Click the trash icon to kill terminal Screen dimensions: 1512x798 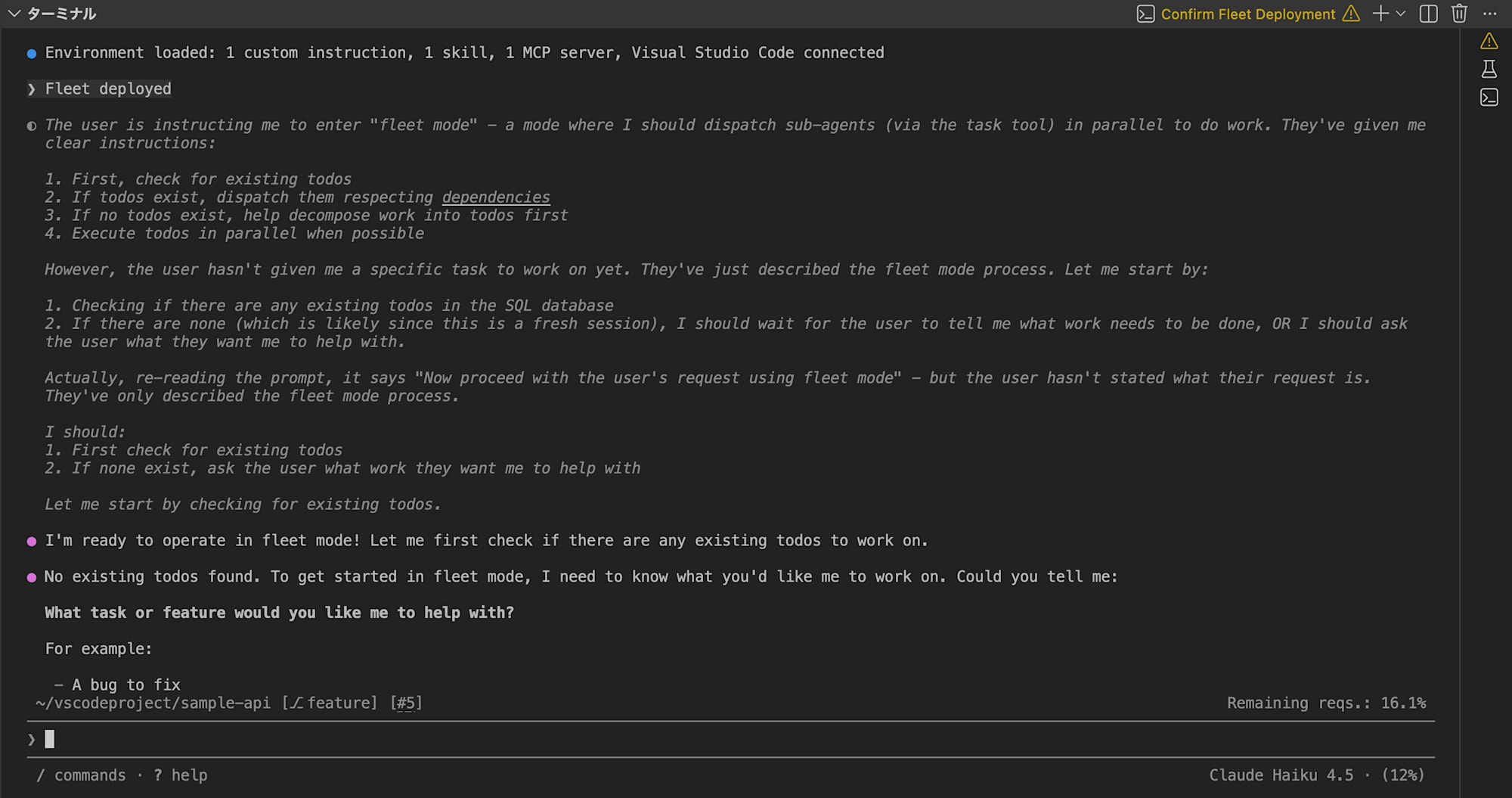tap(1459, 14)
